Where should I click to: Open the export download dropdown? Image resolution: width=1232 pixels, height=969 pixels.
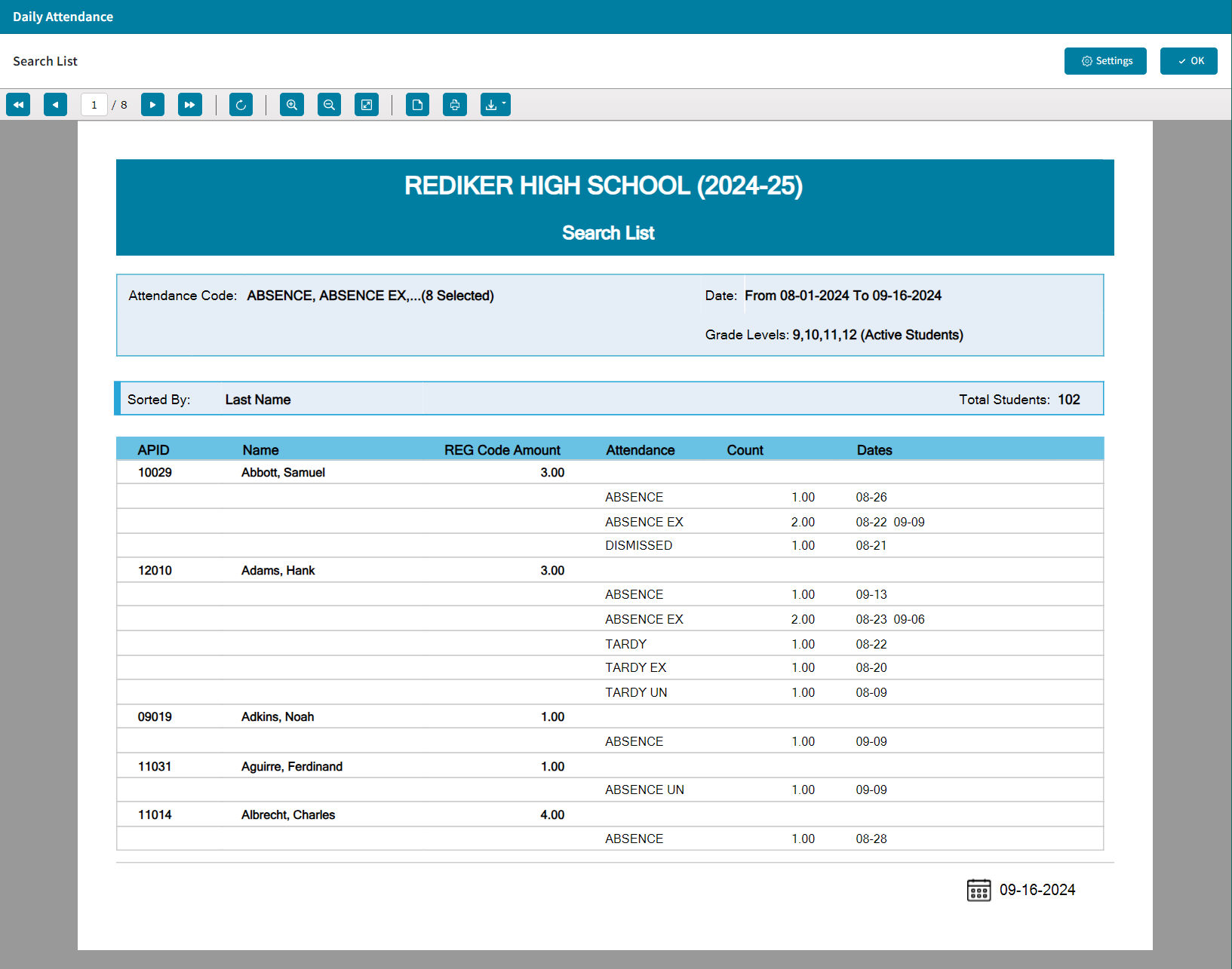click(x=496, y=105)
